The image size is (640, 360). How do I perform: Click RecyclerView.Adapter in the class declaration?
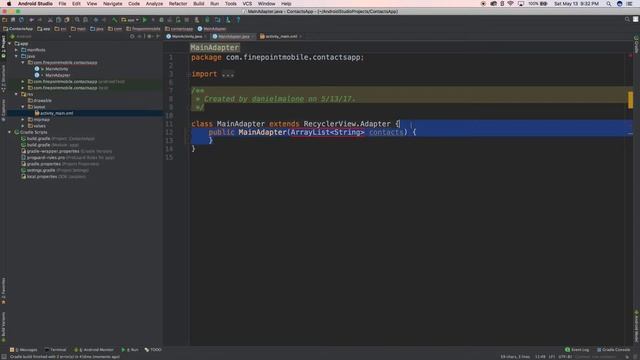click(x=347, y=124)
